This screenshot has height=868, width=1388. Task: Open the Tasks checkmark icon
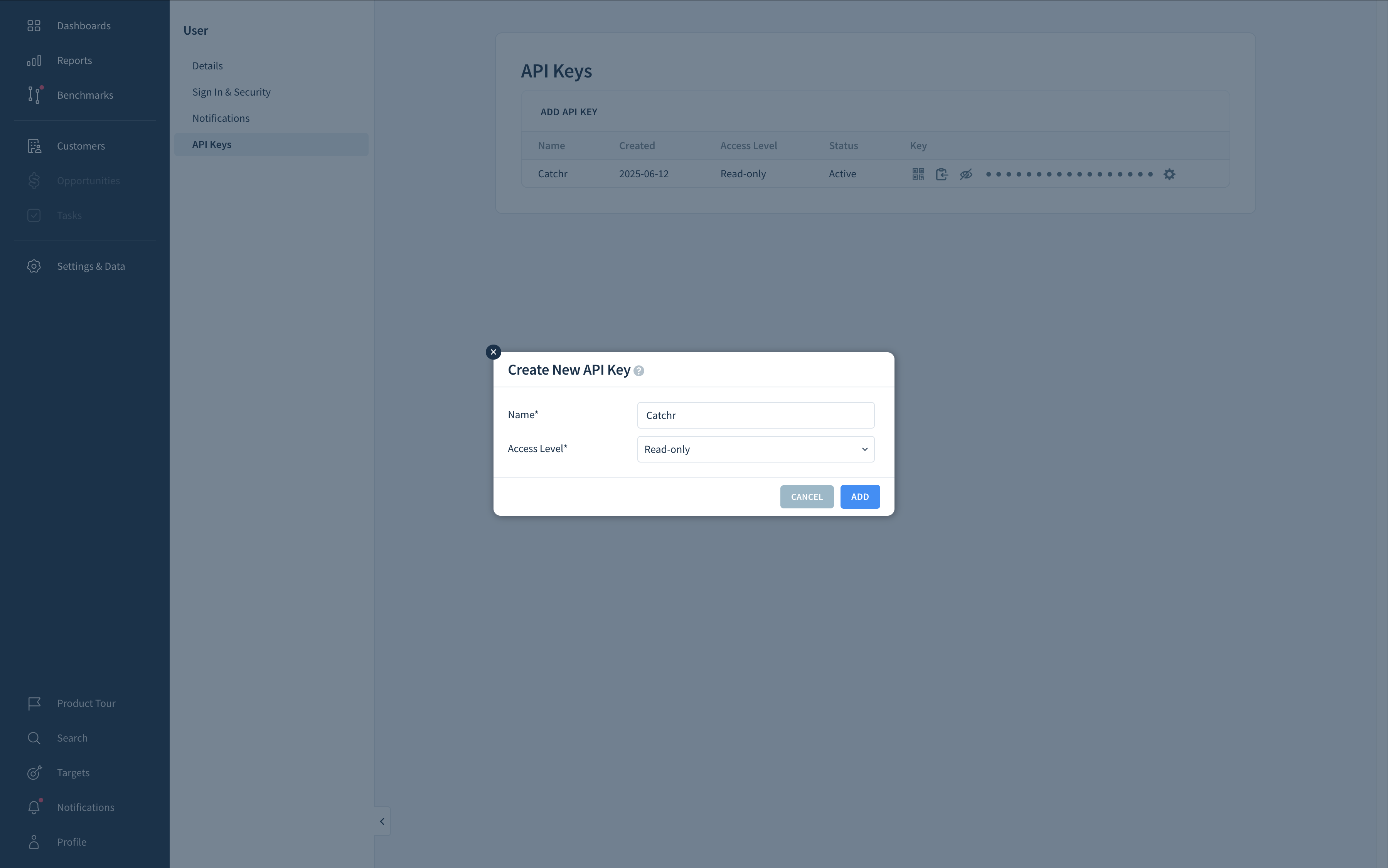pyautogui.click(x=34, y=215)
